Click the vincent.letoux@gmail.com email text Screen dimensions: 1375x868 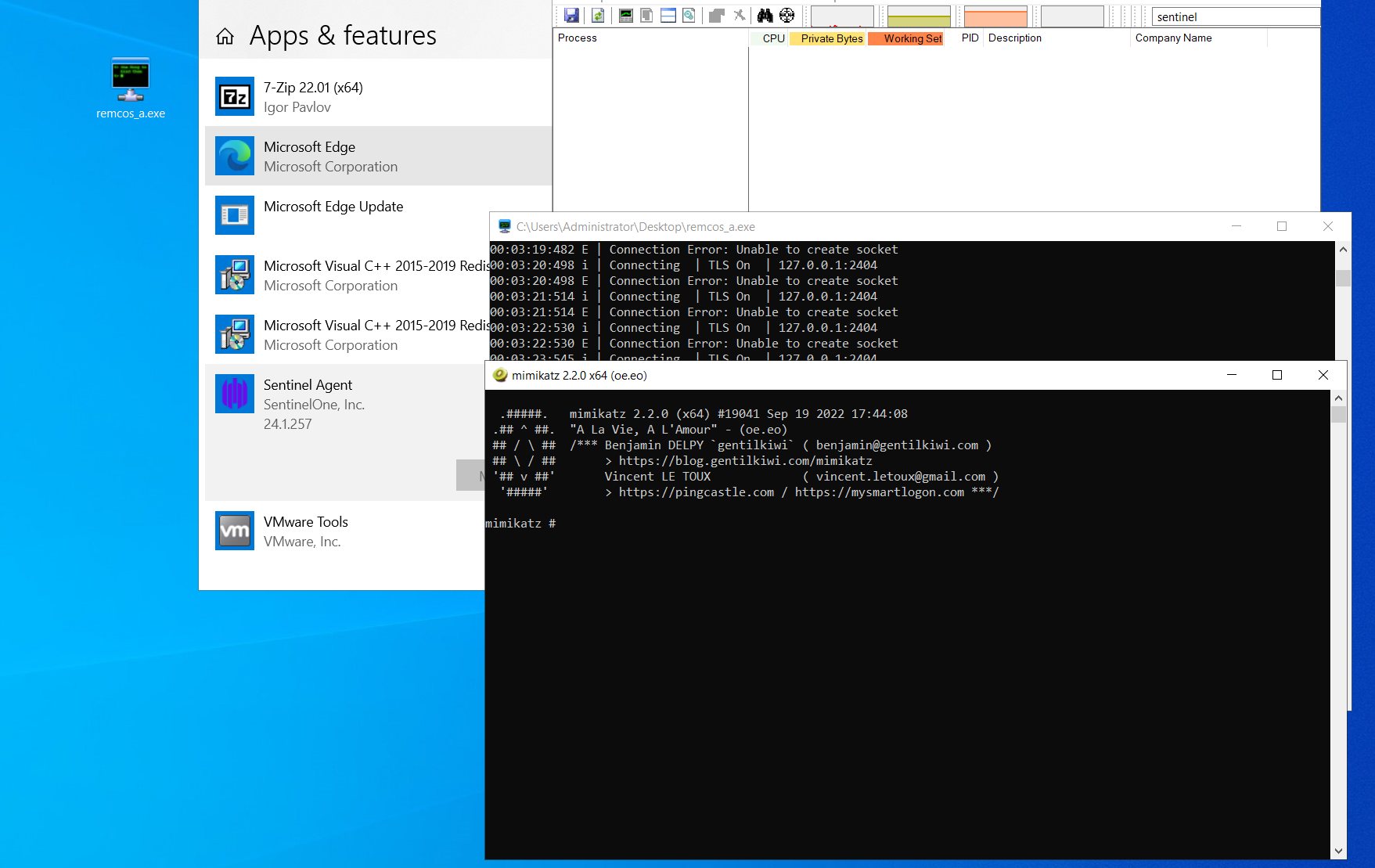tap(901, 477)
